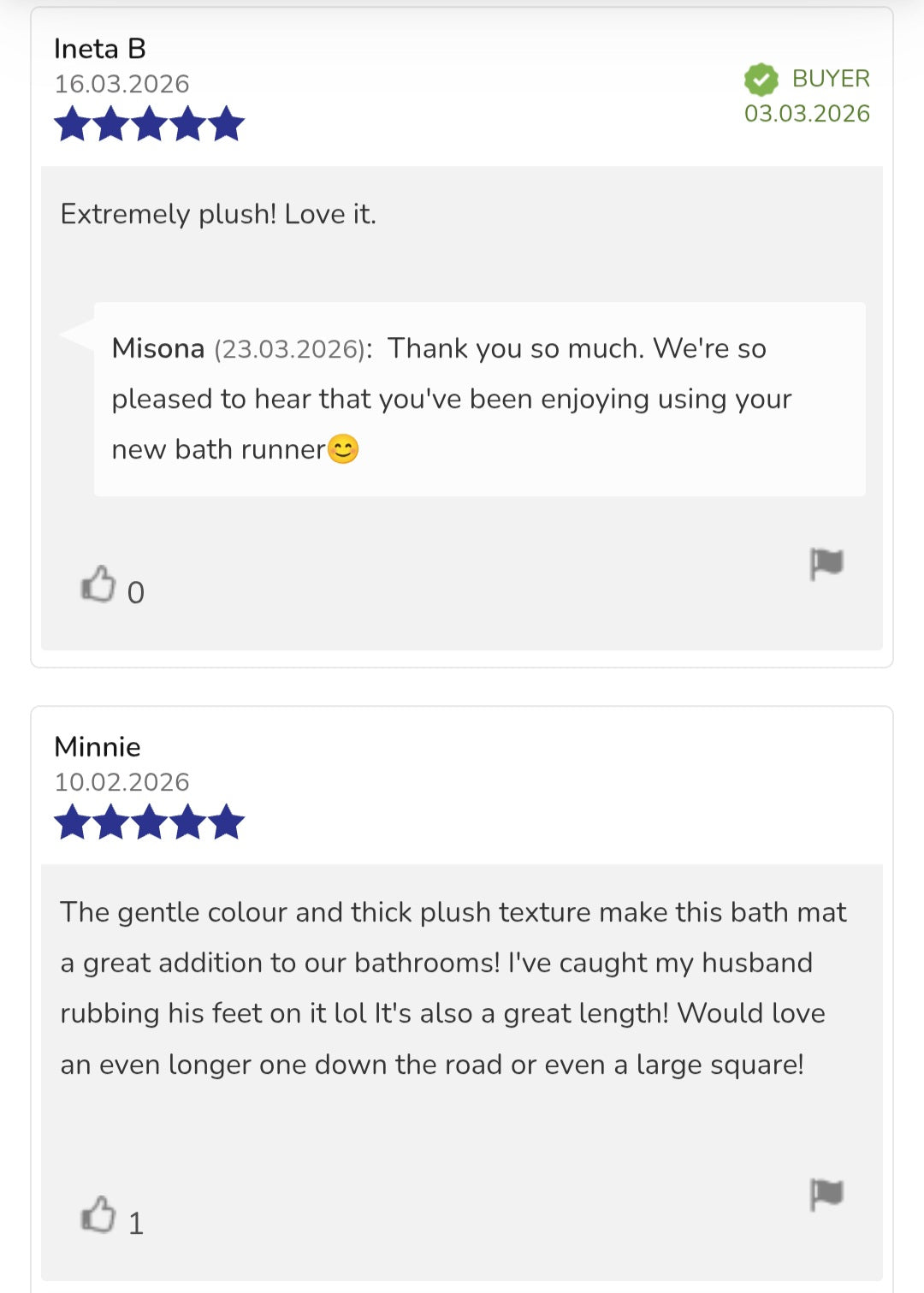Click the "Extremely plush! Love it." review text
The height and width of the screenshot is (1293, 924).
click(218, 214)
